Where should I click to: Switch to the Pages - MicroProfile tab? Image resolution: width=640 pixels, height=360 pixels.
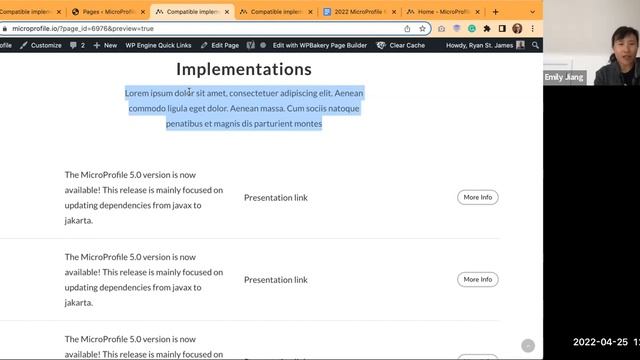point(109,12)
